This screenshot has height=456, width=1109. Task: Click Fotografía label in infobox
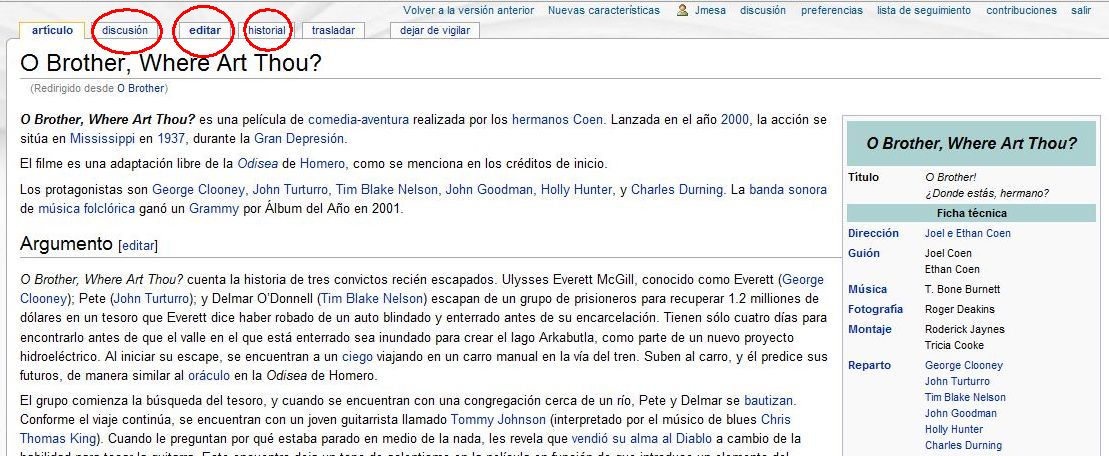[x=876, y=309]
